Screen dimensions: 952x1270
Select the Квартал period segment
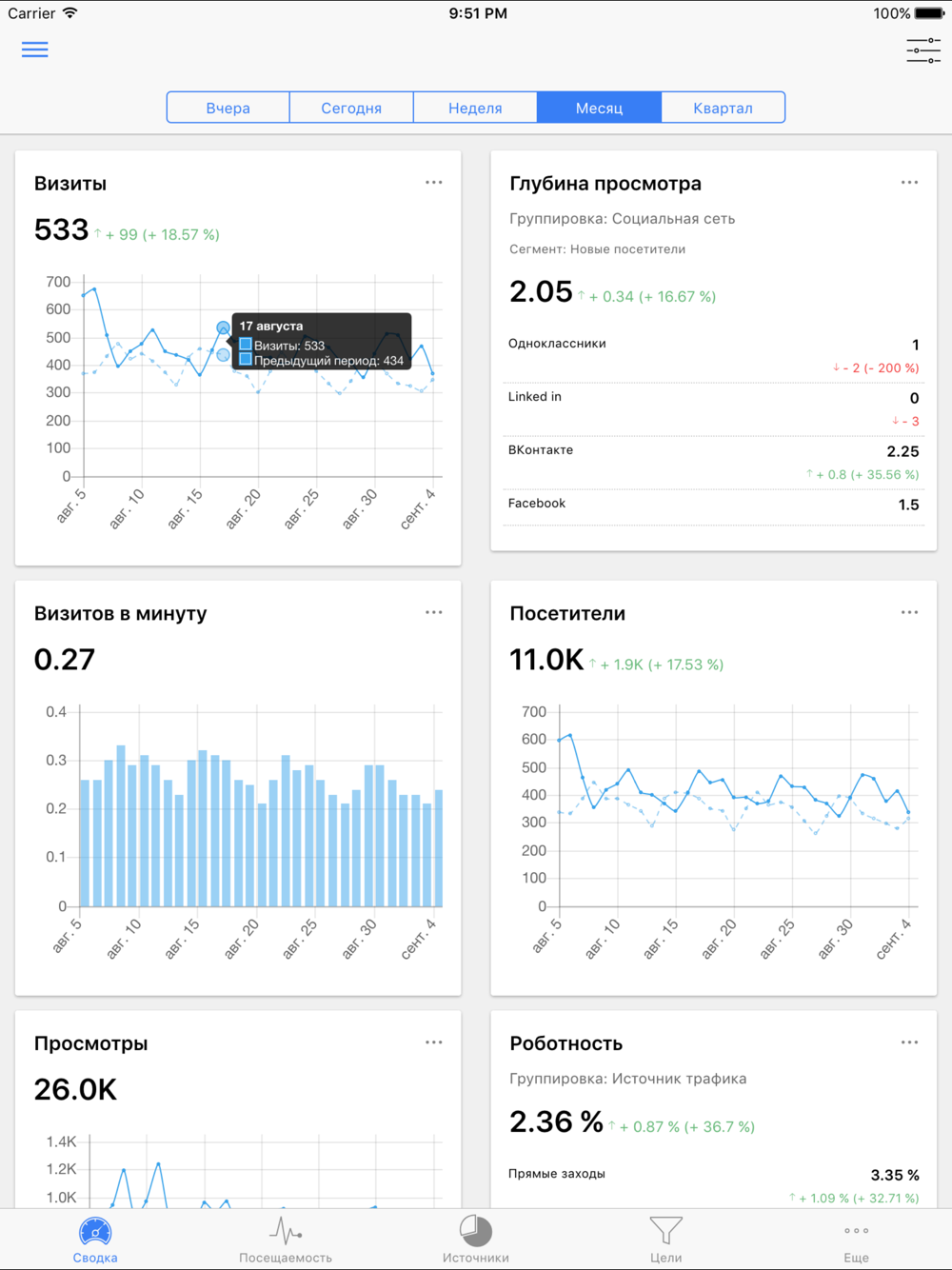point(724,108)
